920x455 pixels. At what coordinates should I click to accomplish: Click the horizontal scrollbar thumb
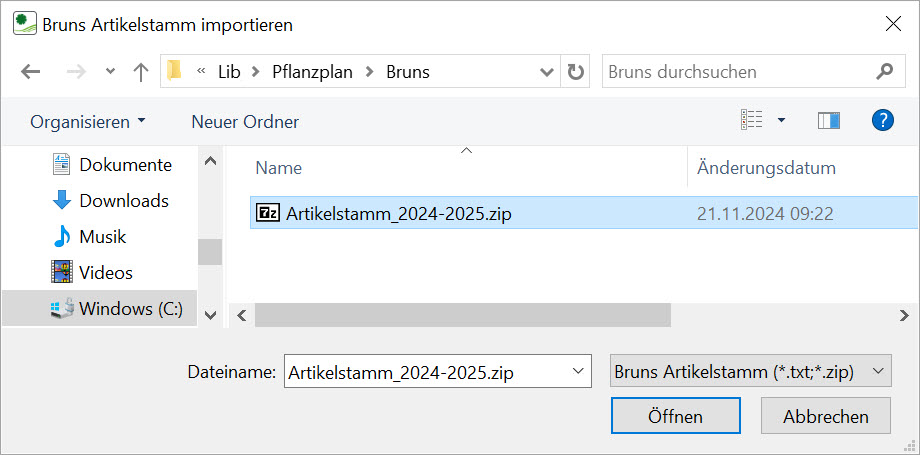(462, 315)
